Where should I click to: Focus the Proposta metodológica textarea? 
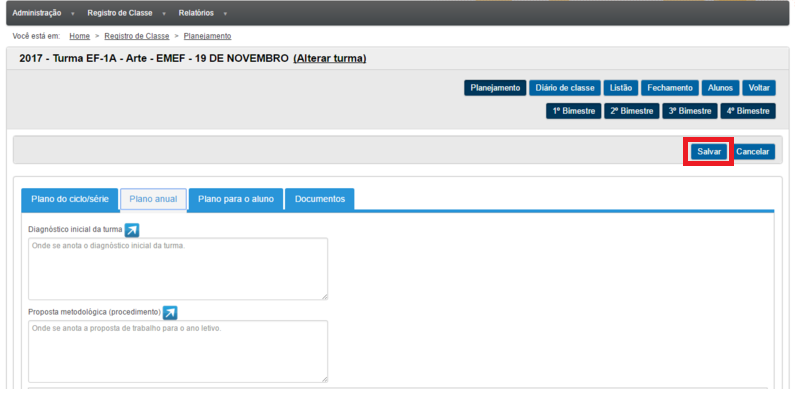click(178, 351)
